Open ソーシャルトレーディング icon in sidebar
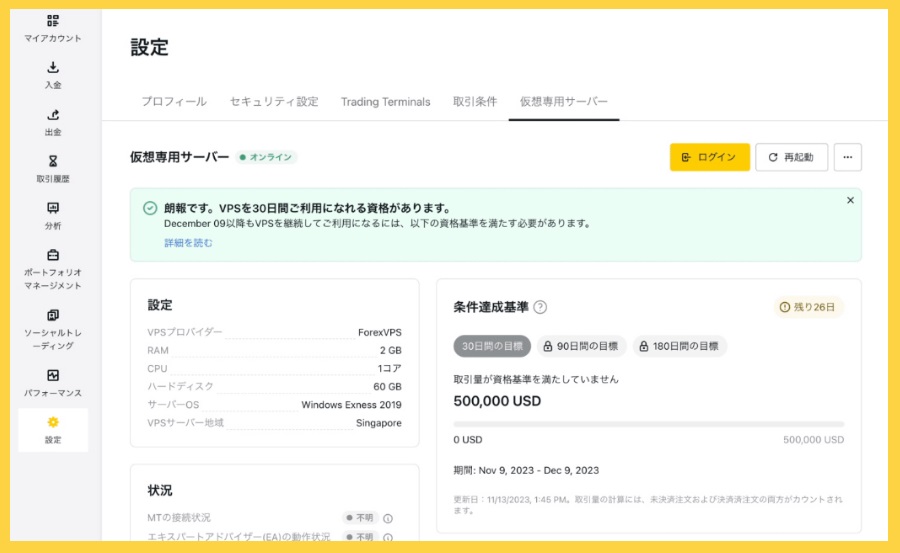900x553 pixels. pos(53,315)
